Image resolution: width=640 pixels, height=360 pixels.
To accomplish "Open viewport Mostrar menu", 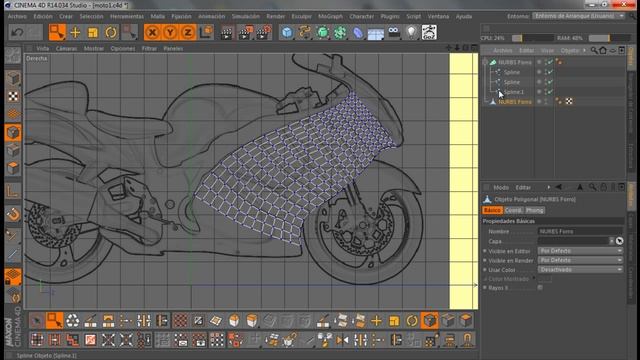I will 94,48.
